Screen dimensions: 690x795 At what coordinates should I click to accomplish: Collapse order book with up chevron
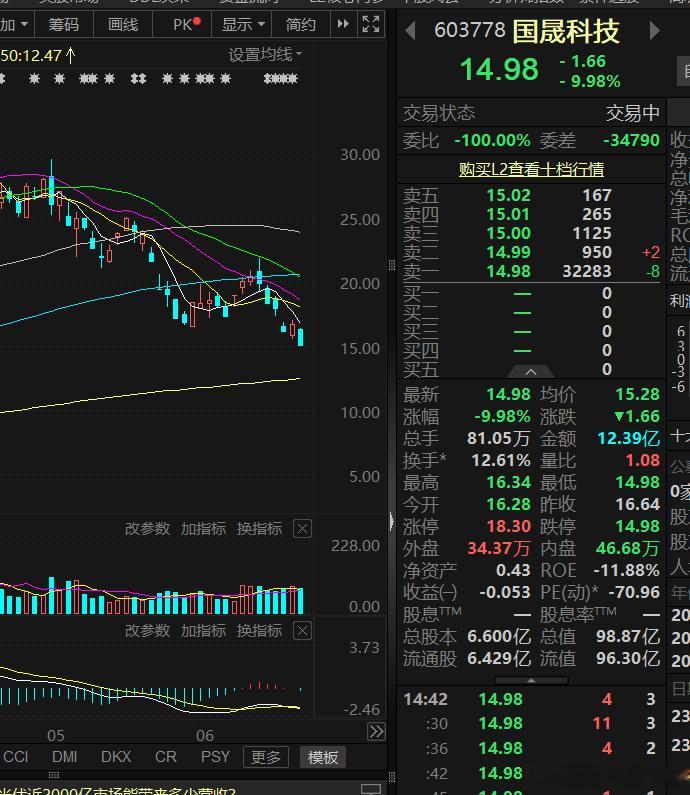530,372
